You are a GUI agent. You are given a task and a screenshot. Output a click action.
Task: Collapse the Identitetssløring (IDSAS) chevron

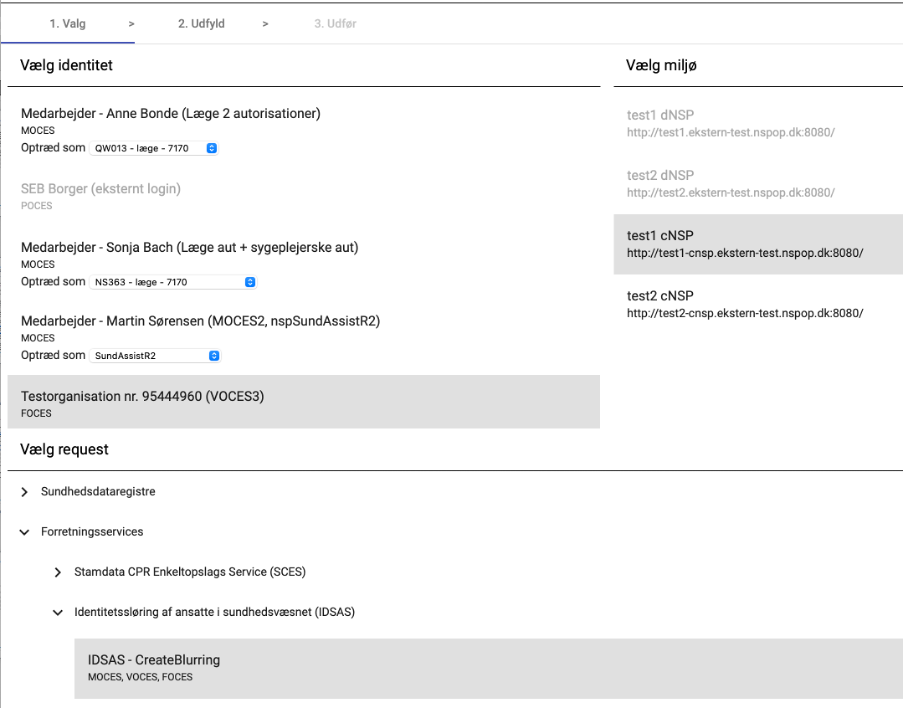58,612
